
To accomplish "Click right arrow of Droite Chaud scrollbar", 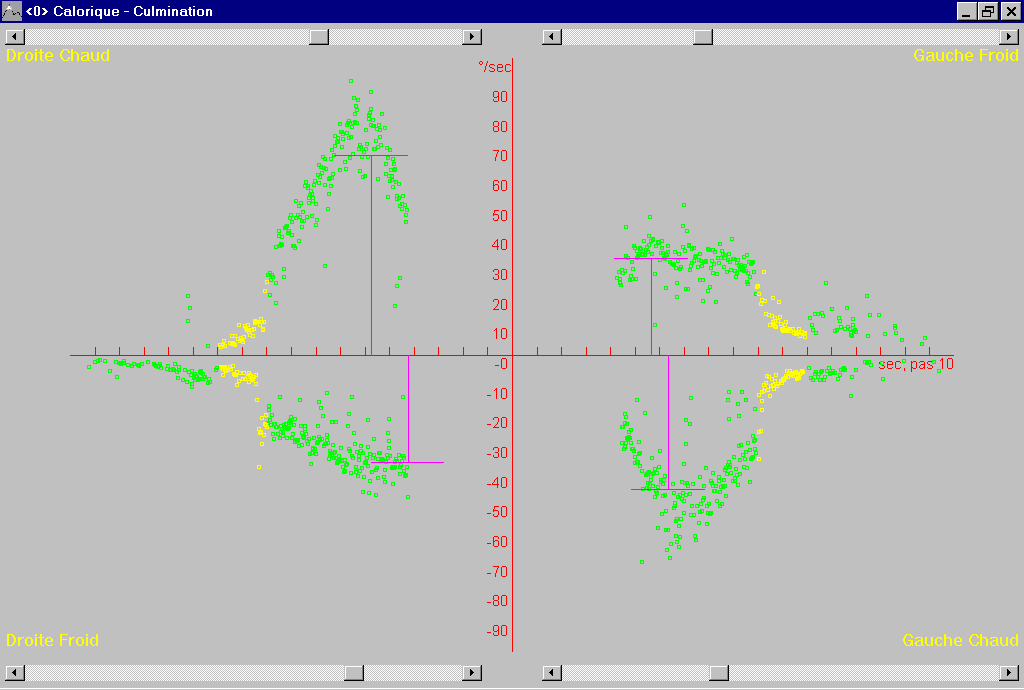I will tap(472, 37).
